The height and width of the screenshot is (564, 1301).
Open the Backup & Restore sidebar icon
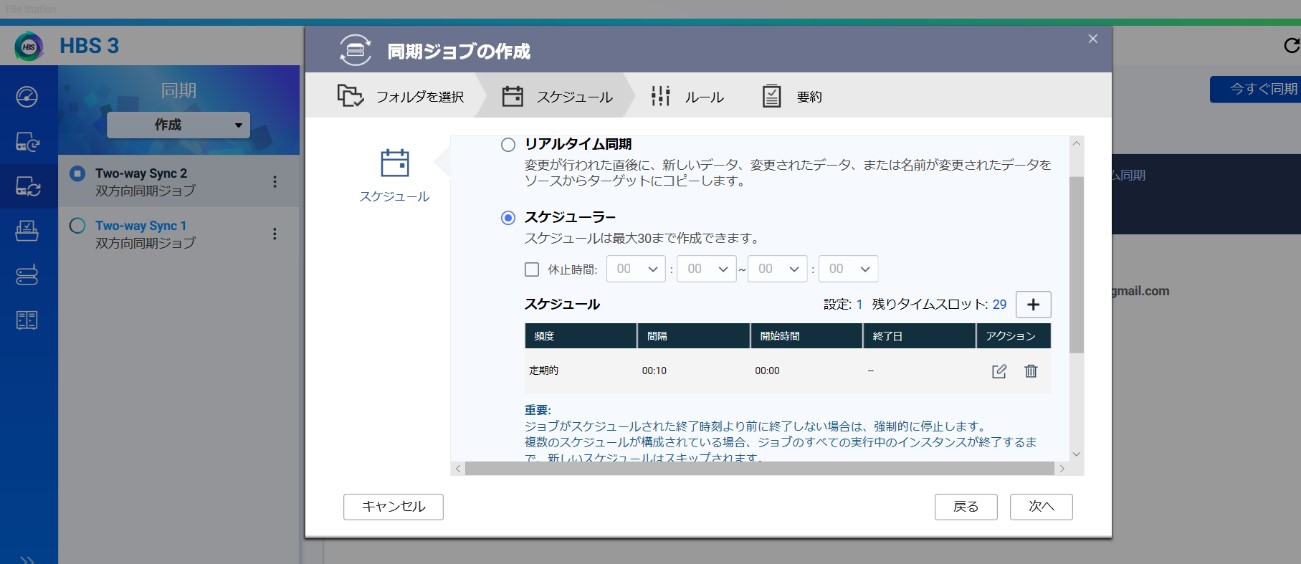[28, 143]
